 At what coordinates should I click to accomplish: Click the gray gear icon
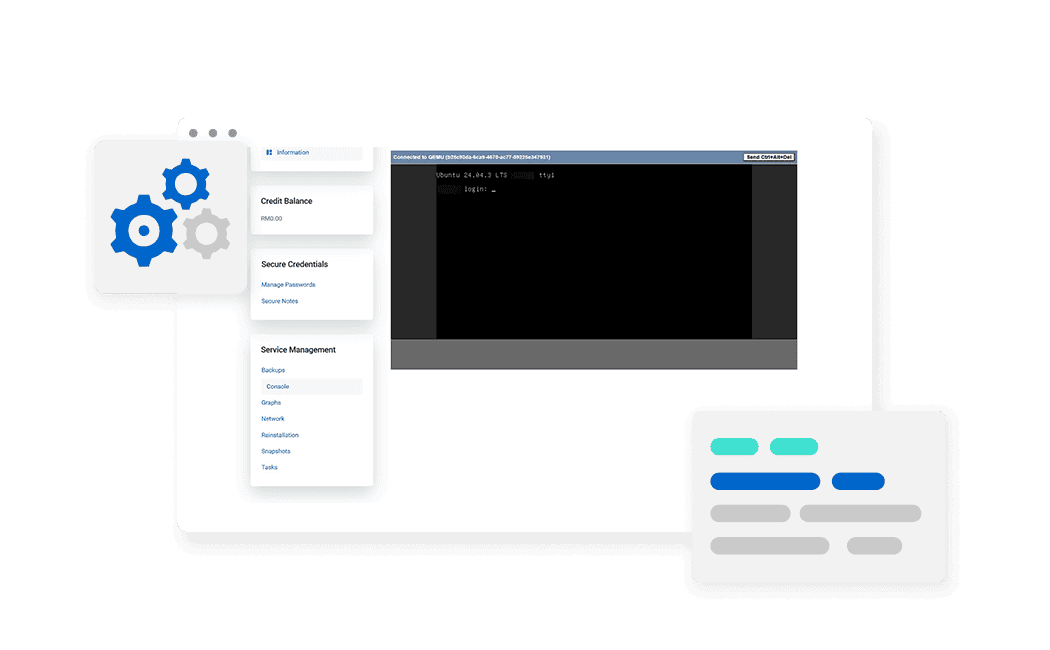click(x=207, y=234)
